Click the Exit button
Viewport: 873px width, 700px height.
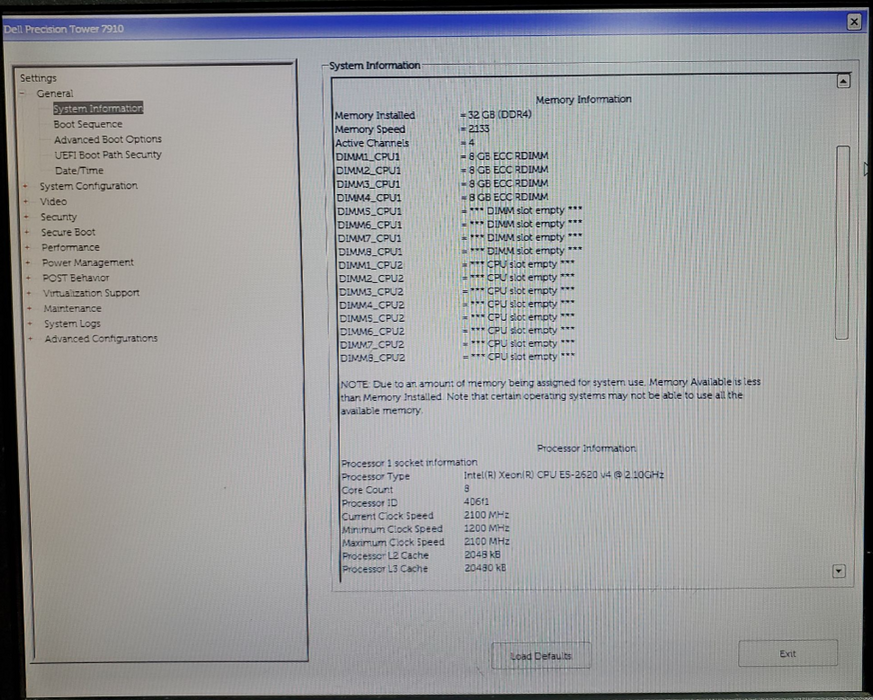coord(788,654)
